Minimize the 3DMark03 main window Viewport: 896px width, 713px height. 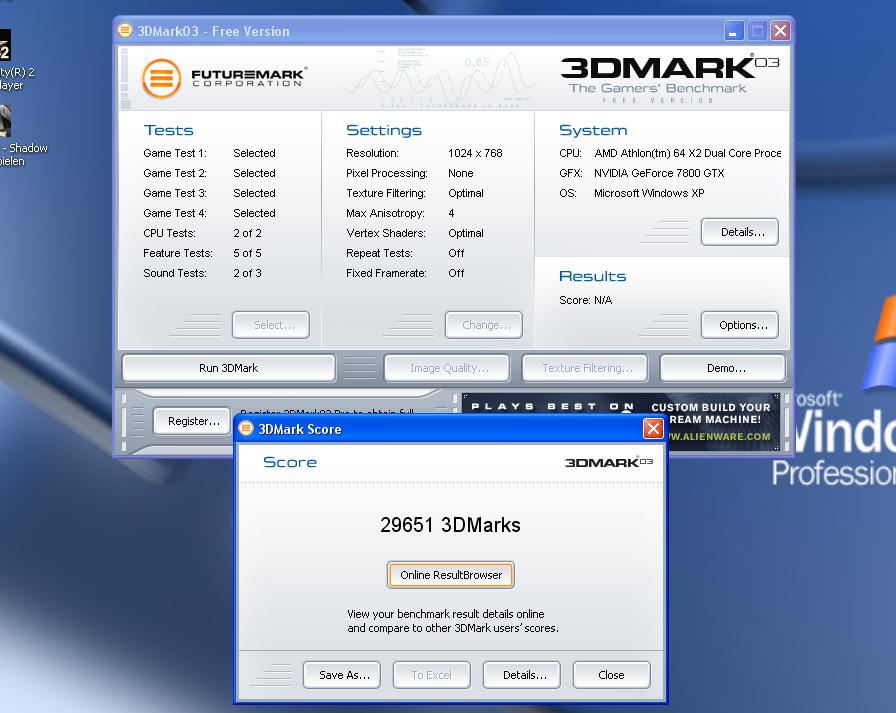734,31
